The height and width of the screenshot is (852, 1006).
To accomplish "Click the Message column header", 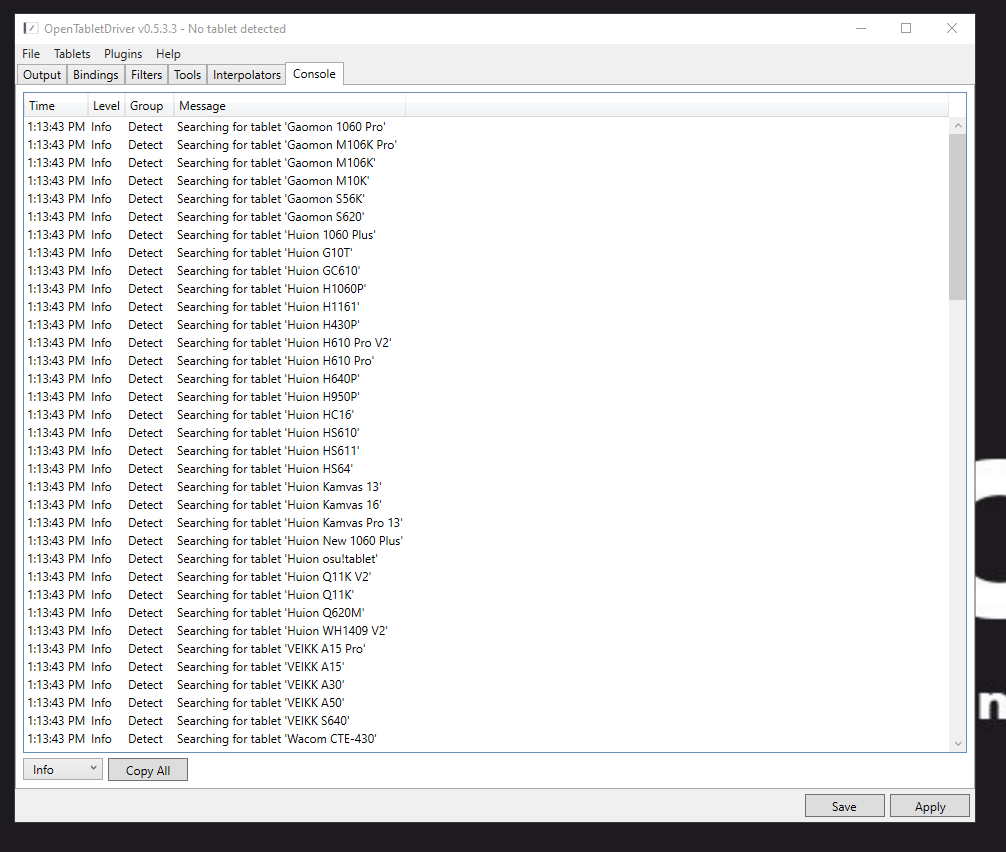I will (202, 105).
